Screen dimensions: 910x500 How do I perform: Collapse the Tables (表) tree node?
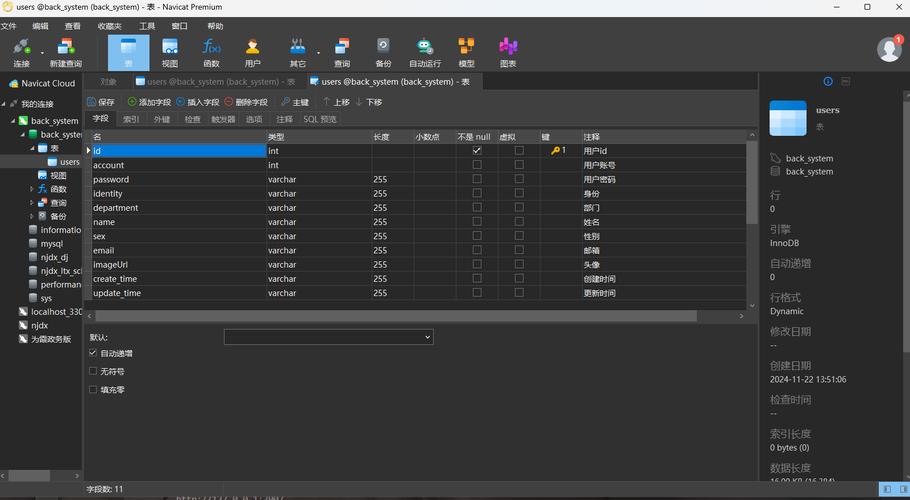(32, 148)
